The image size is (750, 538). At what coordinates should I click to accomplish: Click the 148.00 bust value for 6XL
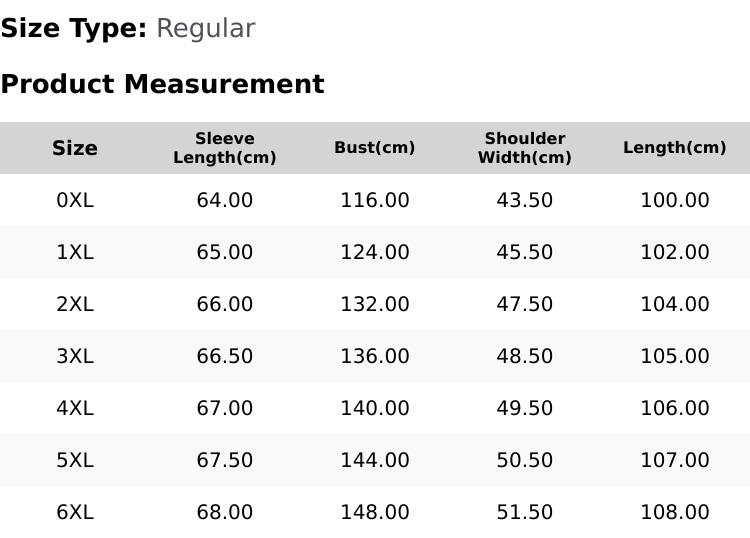coord(375,513)
